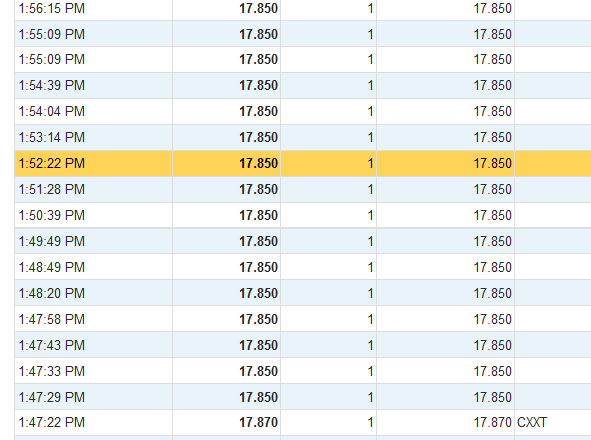Select the 1:48:49 PM row
The width and height of the screenshot is (591, 440).
coord(303,267)
